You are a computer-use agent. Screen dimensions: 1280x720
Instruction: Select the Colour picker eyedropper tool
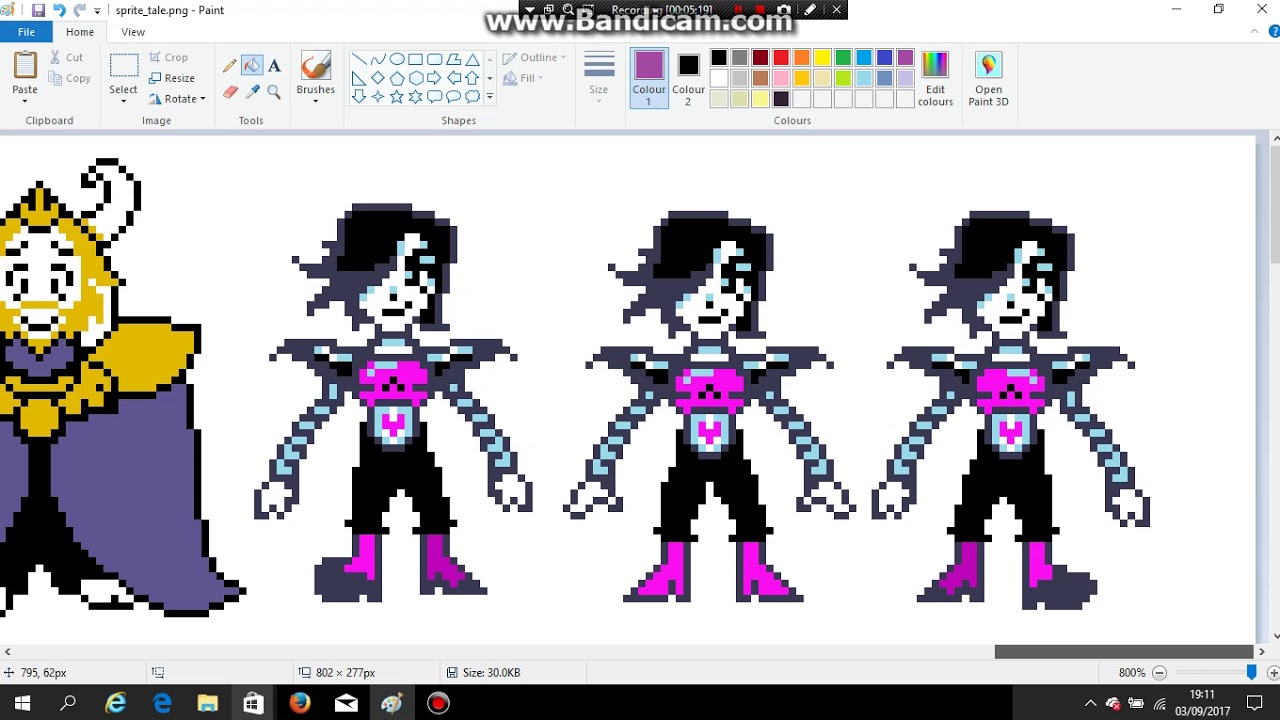tap(252, 92)
